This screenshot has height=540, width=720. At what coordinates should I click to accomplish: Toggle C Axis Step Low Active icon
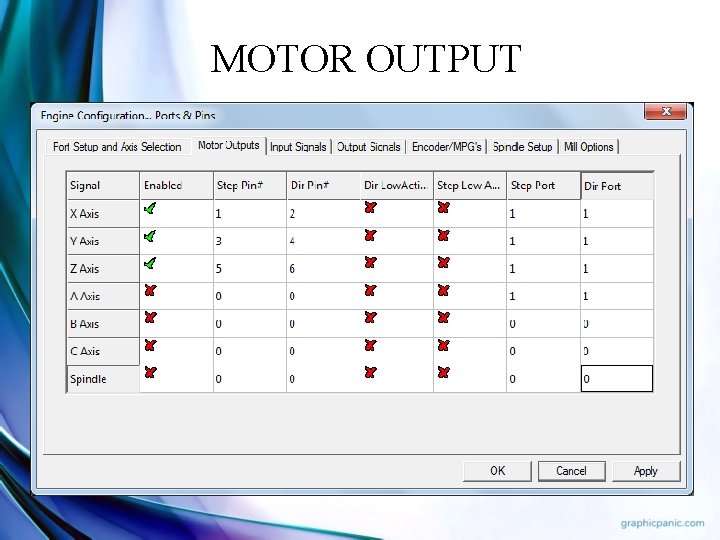[444, 345]
